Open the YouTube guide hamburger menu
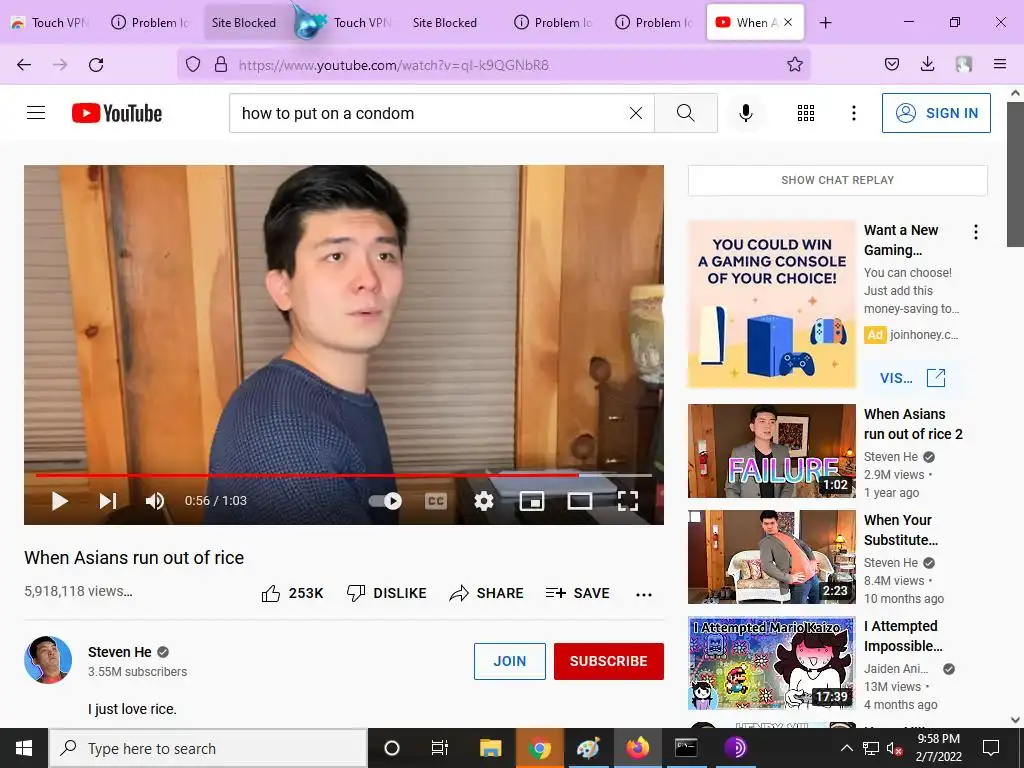Image resolution: width=1024 pixels, height=768 pixels. [x=36, y=113]
